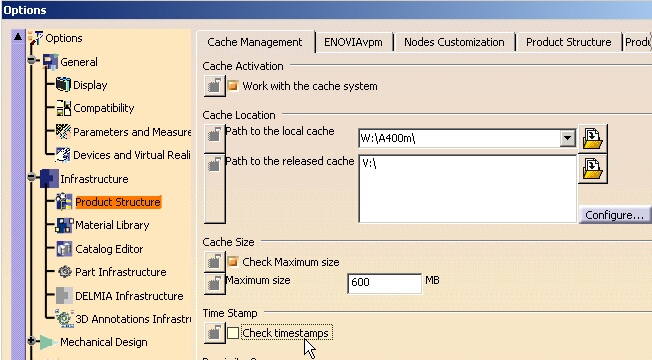The width and height of the screenshot is (652, 360).
Task: Click the tree scroll-up arrow
Action: (x=18, y=37)
